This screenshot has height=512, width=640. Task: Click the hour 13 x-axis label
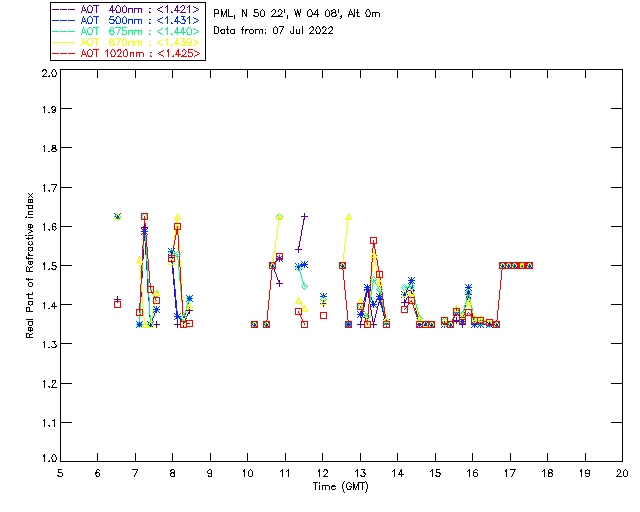point(360,473)
